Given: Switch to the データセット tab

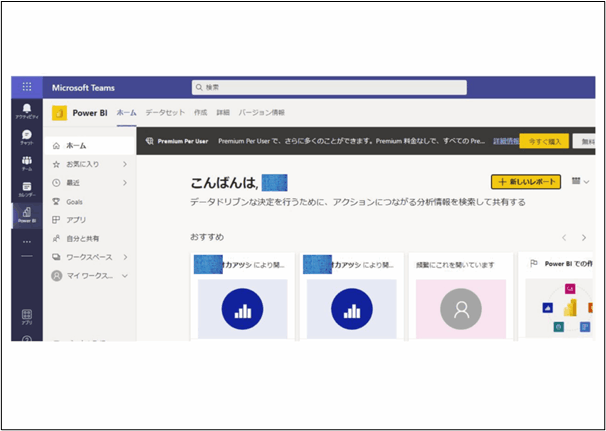Looking at the screenshot, I should point(164,113).
